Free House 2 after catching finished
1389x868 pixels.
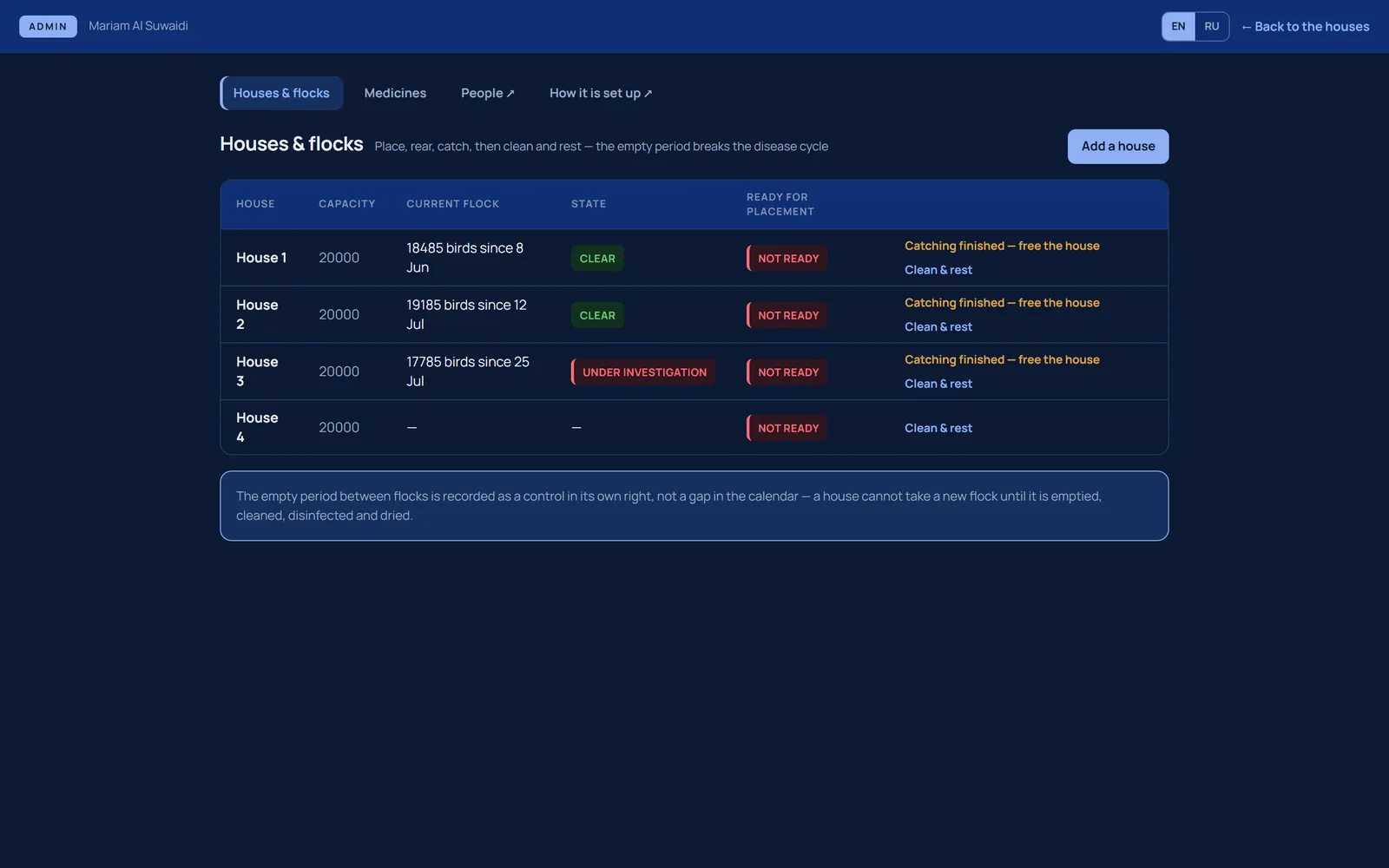(x=1002, y=303)
